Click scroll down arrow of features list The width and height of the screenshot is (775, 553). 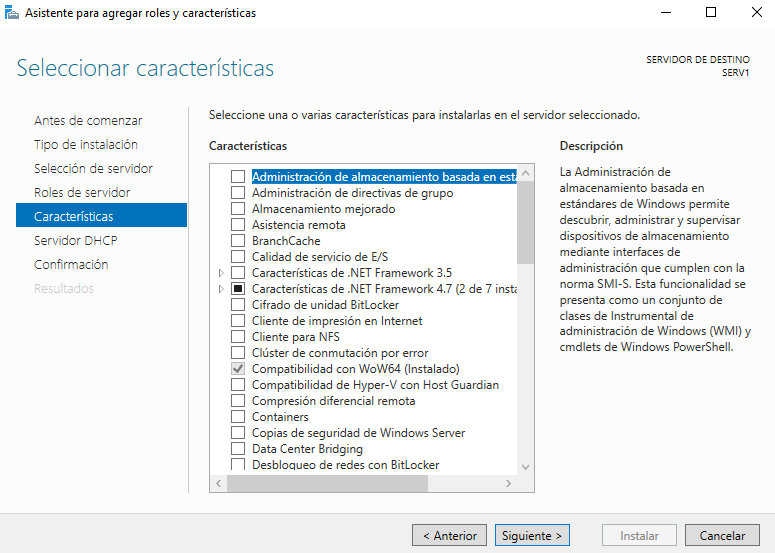pyautogui.click(x=525, y=467)
